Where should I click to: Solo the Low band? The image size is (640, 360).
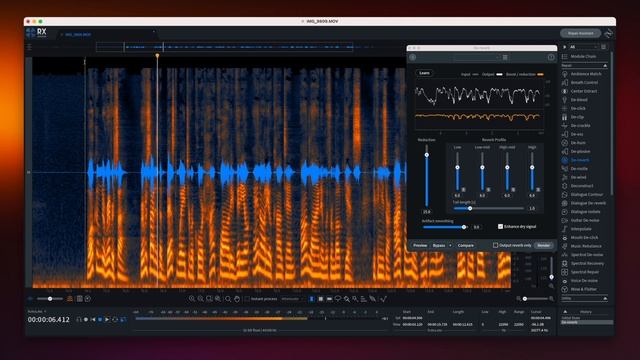[464, 190]
